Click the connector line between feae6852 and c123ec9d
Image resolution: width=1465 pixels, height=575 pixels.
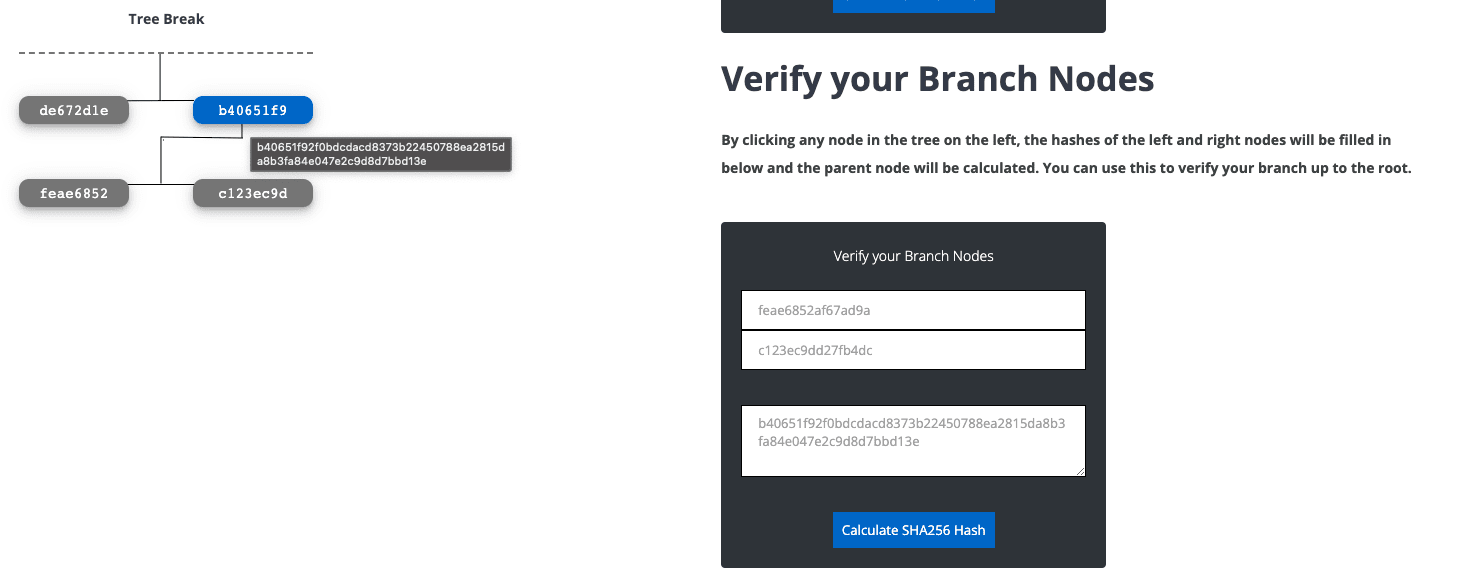[161, 184]
